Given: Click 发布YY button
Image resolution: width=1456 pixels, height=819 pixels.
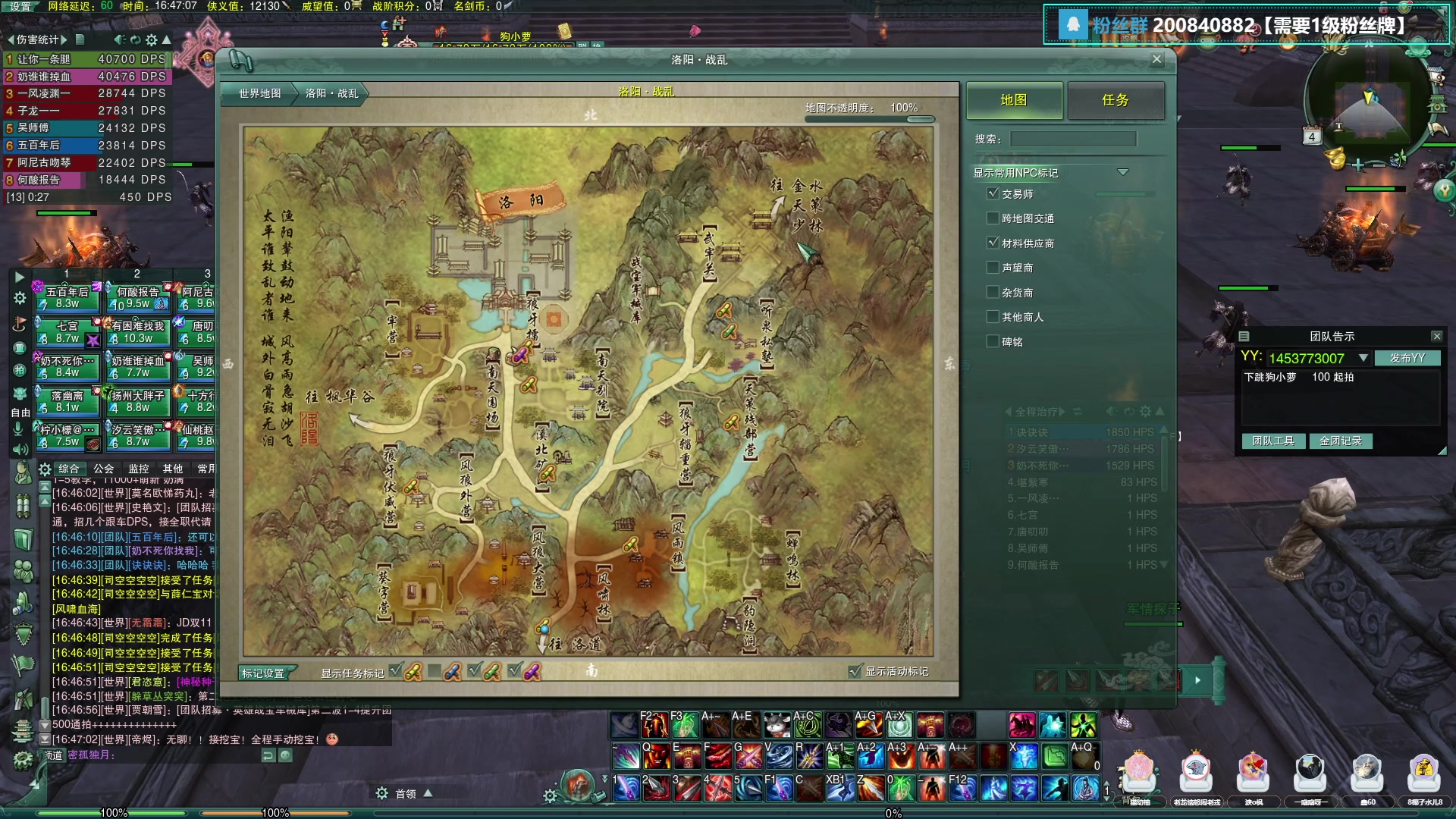Looking at the screenshot, I should [x=1407, y=358].
